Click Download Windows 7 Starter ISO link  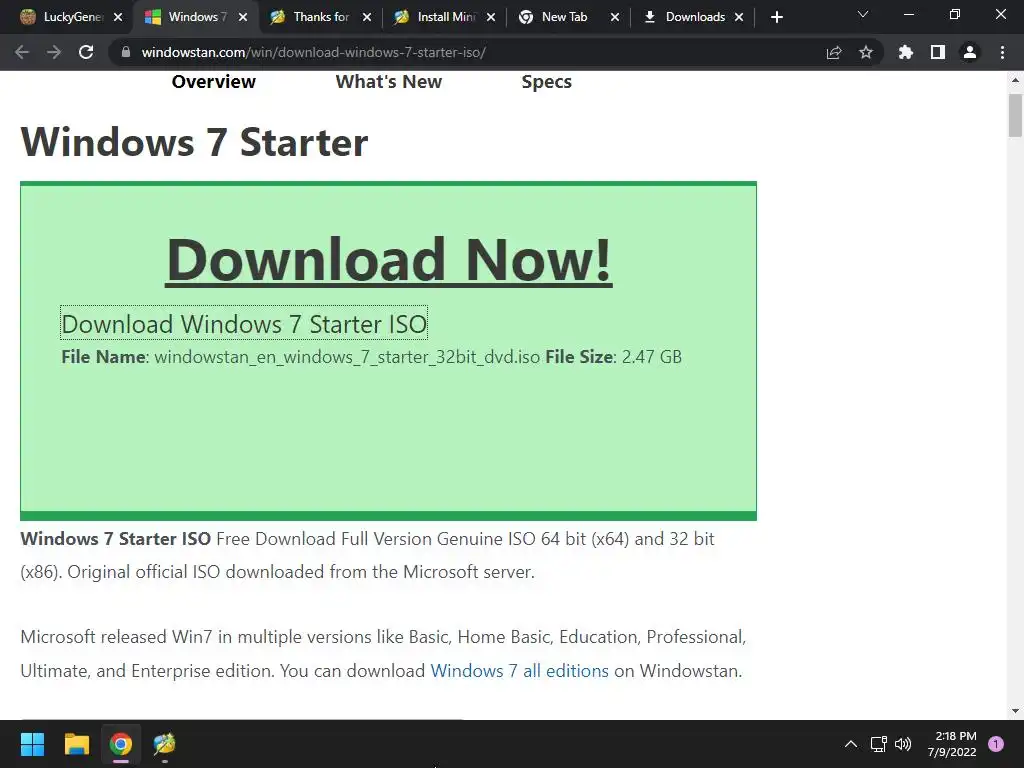pyautogui.click(x=244, y=324)
